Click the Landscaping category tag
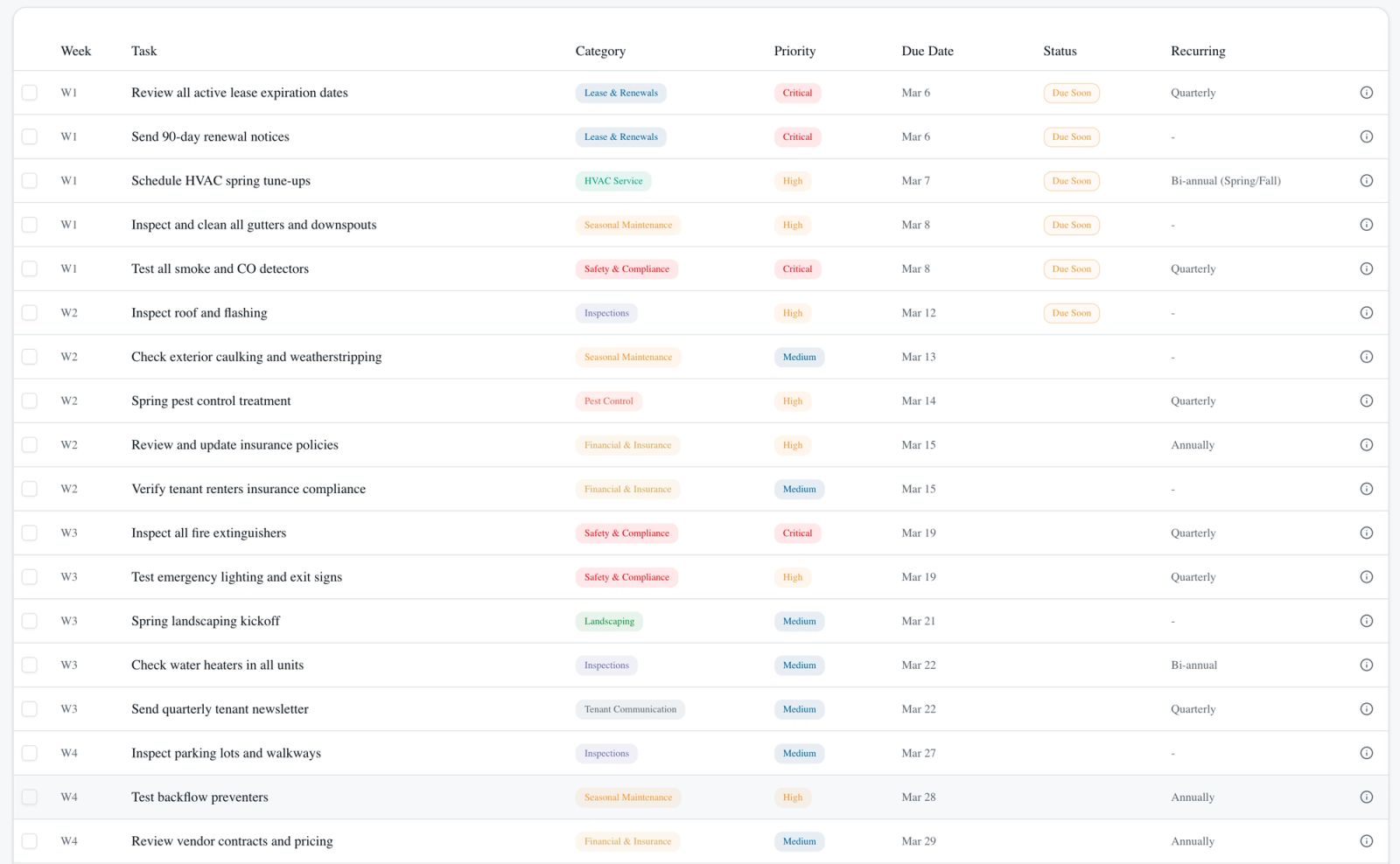The height and width of the screenshot is (864, 1400). pyautogui.click(x=609, y=621)
